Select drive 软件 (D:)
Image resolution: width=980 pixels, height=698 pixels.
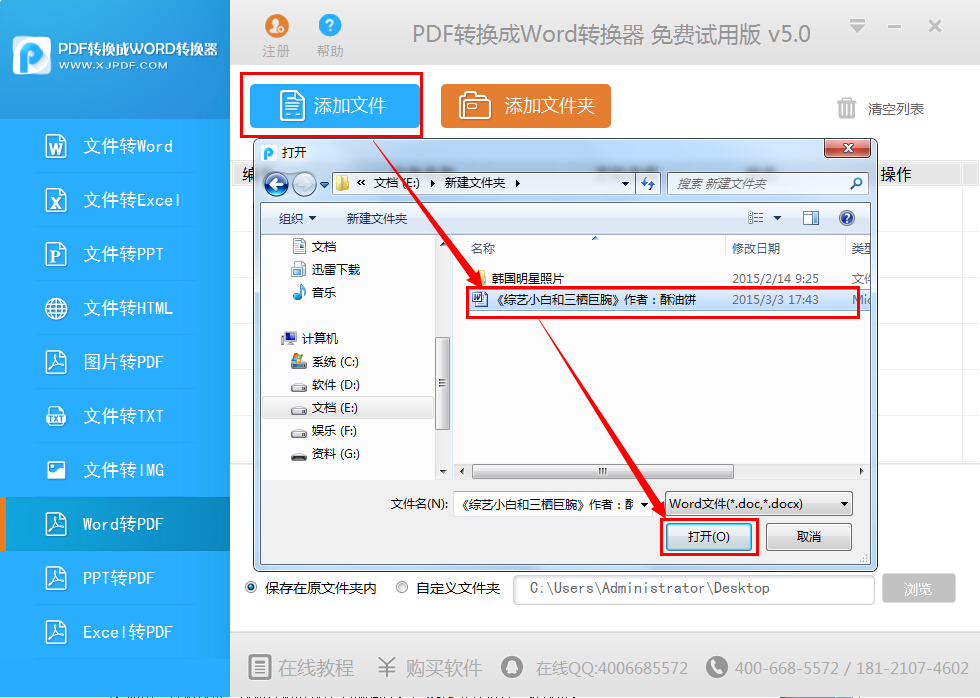point(336,385)
